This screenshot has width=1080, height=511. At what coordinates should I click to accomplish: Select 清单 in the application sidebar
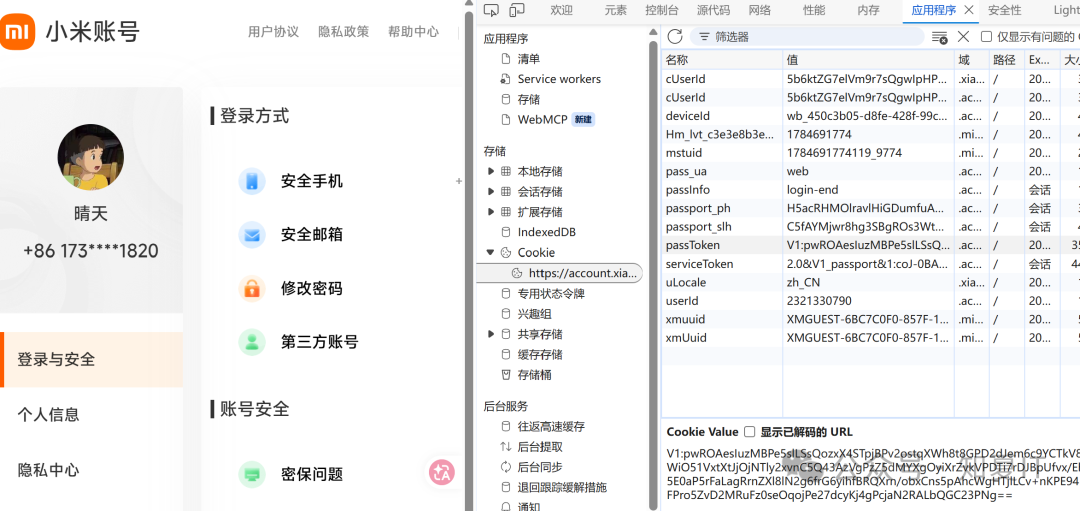click(529, 59)
